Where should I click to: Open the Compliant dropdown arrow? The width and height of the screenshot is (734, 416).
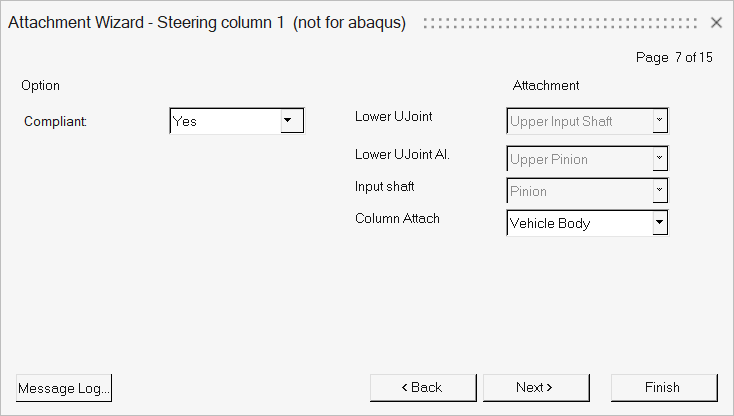coord(291,121)
